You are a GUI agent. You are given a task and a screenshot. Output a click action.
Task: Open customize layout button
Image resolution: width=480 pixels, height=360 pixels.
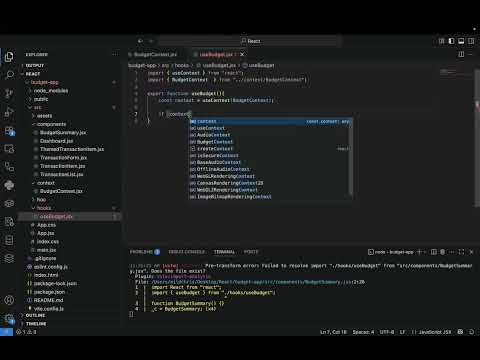442,41
